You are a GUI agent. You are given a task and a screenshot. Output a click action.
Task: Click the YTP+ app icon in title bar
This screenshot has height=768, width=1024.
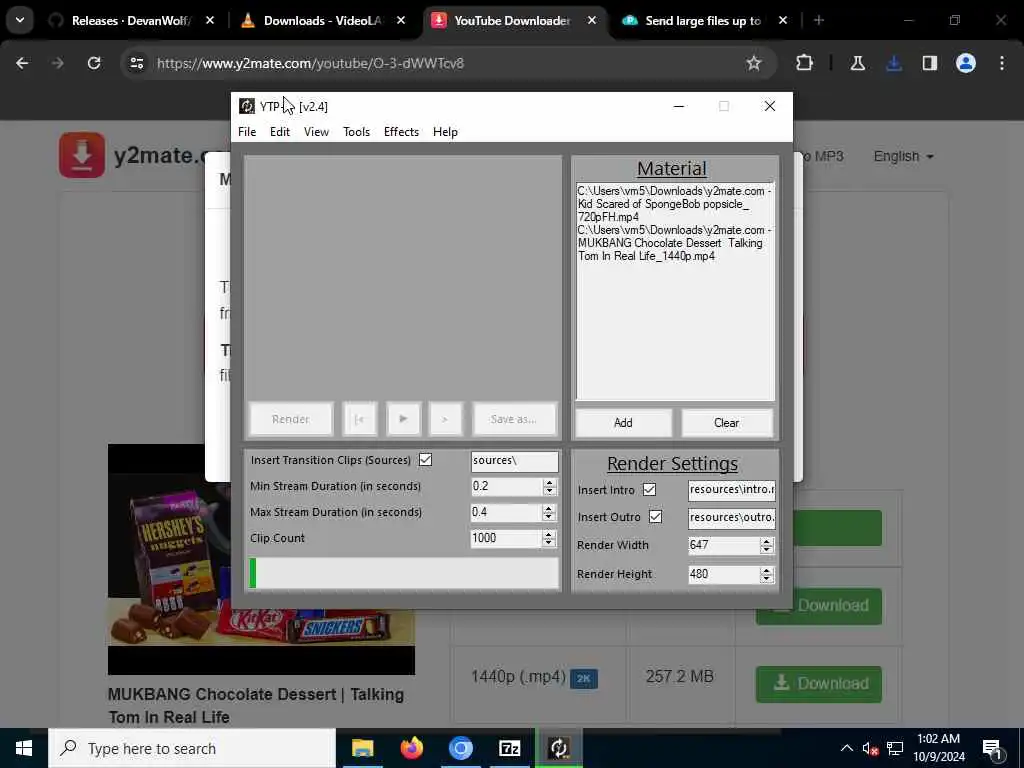point(247,106)
